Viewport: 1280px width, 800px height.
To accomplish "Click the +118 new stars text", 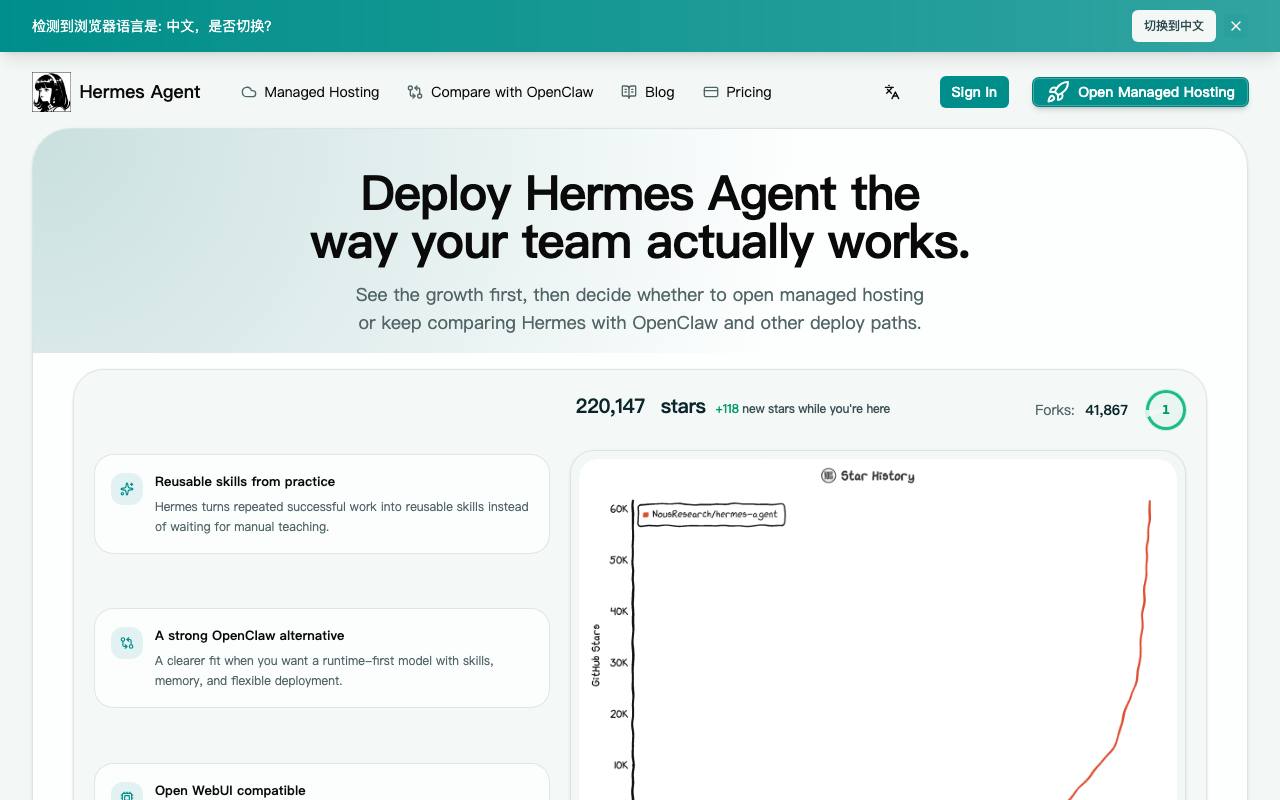I will point(802,408).
